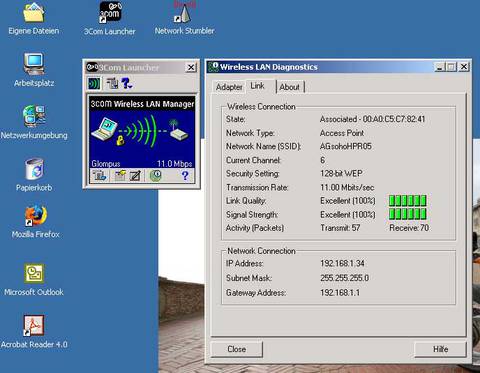This screenshot has height=373, width=480.
Task: Click the laptop graphic in Wireless LAN Manager
Action: tap(104, 129)
